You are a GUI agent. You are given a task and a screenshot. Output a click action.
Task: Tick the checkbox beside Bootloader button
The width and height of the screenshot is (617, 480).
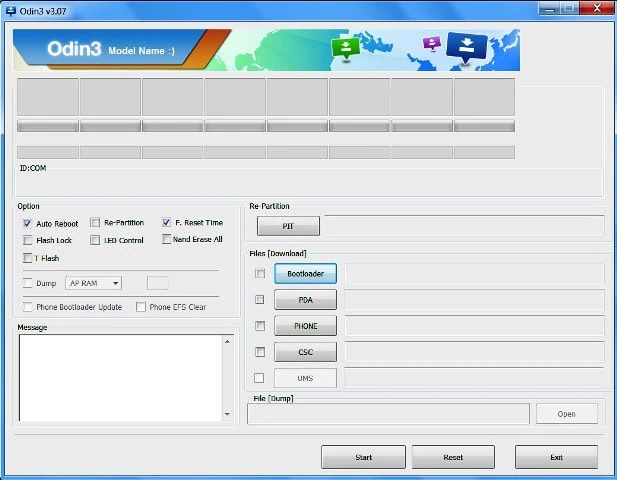pyautogui.click(x=260, y=273)
